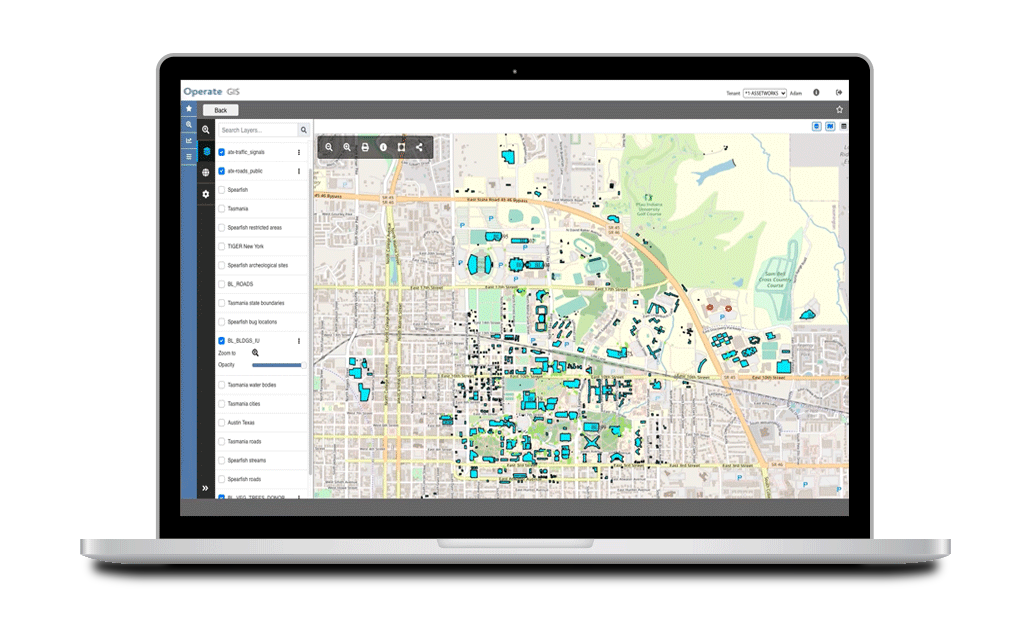This screenshot has width=1031, height=626.
Task: Check the Austin Texas layer
Action: (222, 422)
